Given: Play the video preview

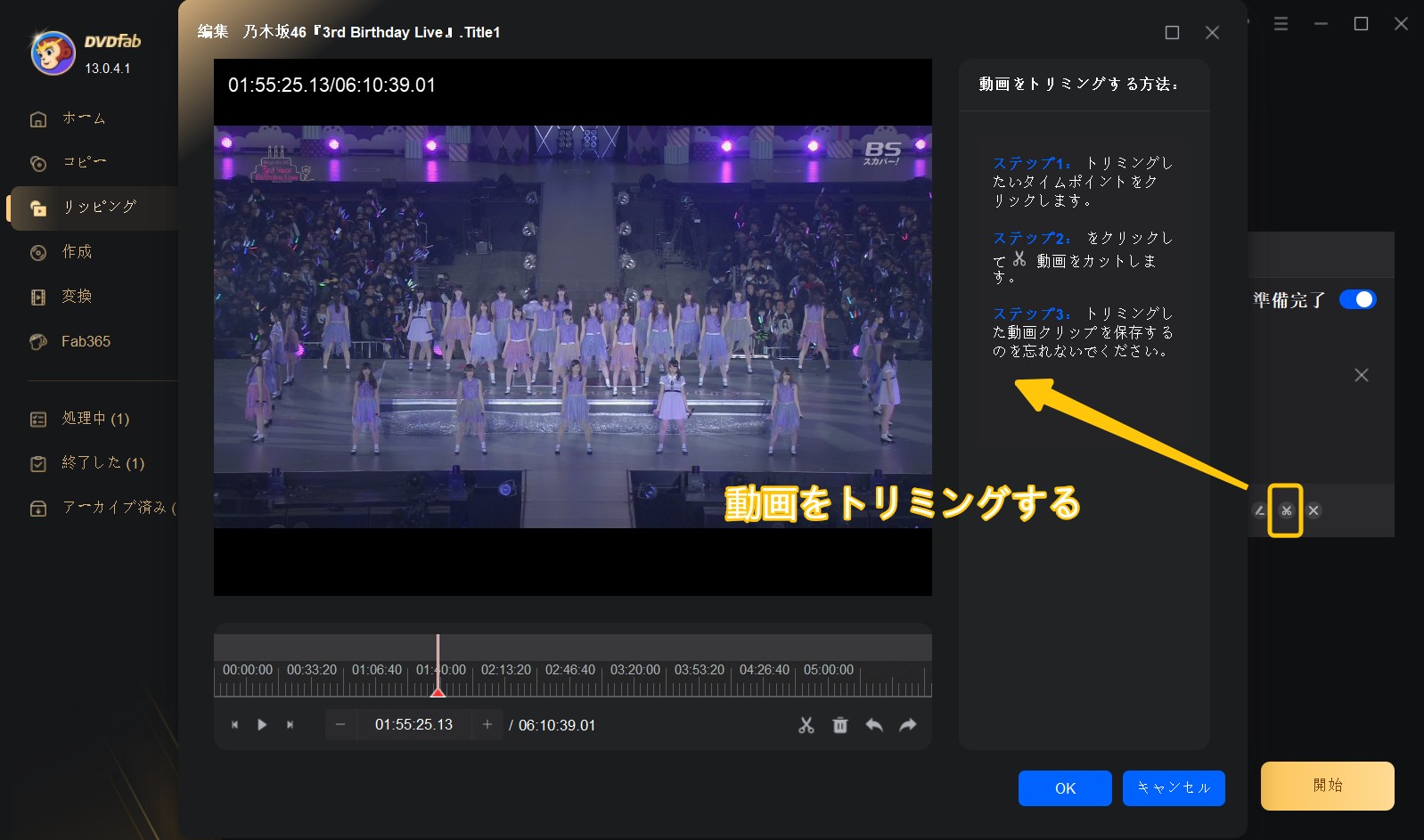Looking at the screenshot, I should (262, 725).
